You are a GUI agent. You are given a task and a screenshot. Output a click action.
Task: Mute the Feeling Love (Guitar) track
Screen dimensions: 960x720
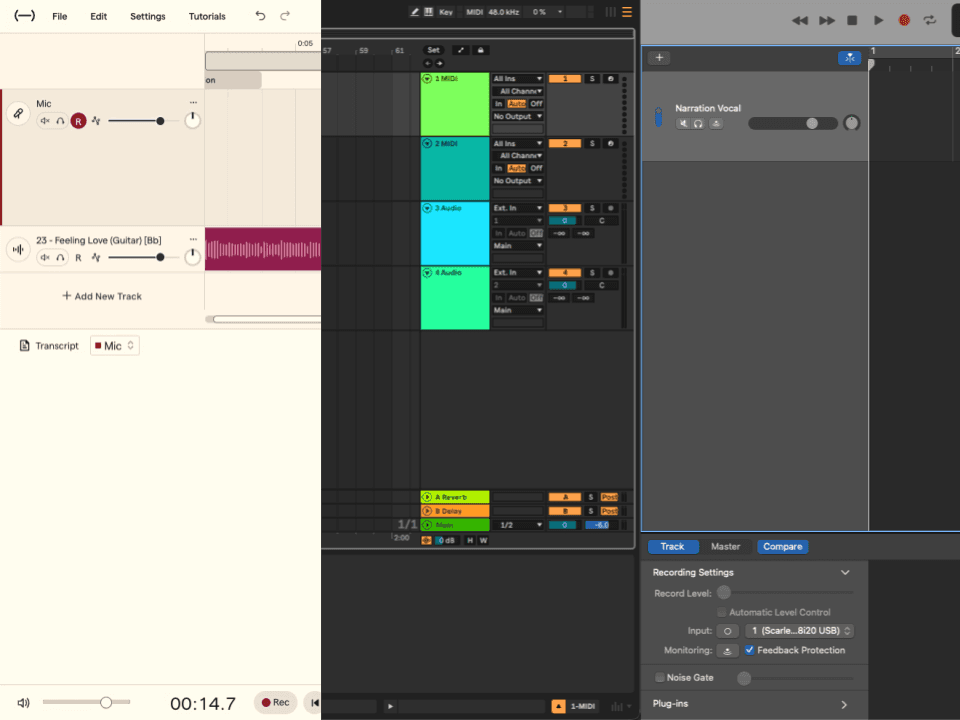(x=45, y=257)
